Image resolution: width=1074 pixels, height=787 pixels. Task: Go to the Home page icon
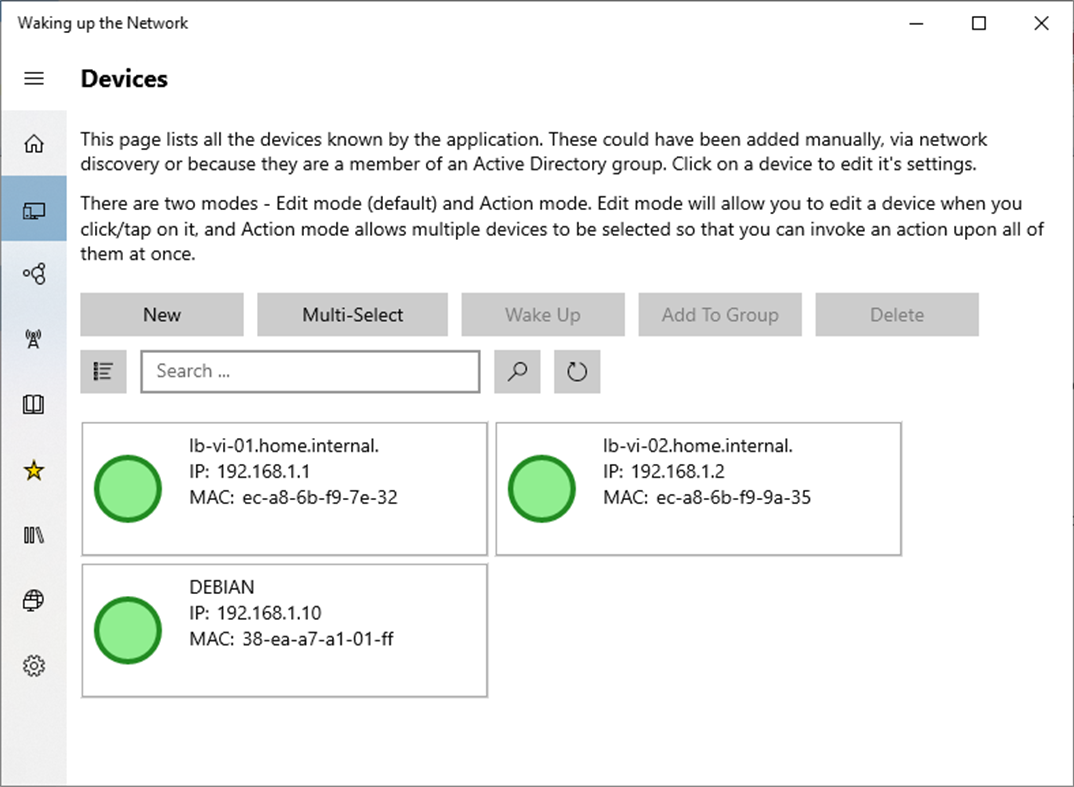(34, 144)
